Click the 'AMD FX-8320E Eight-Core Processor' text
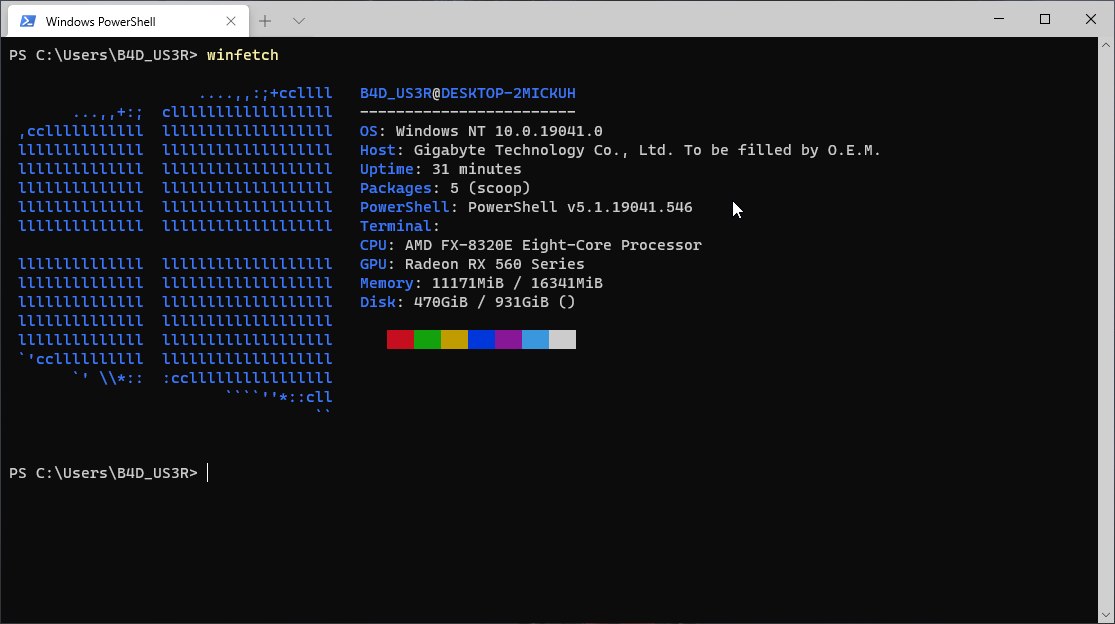Screen dimensions: 1115x624 coord(553,245)
